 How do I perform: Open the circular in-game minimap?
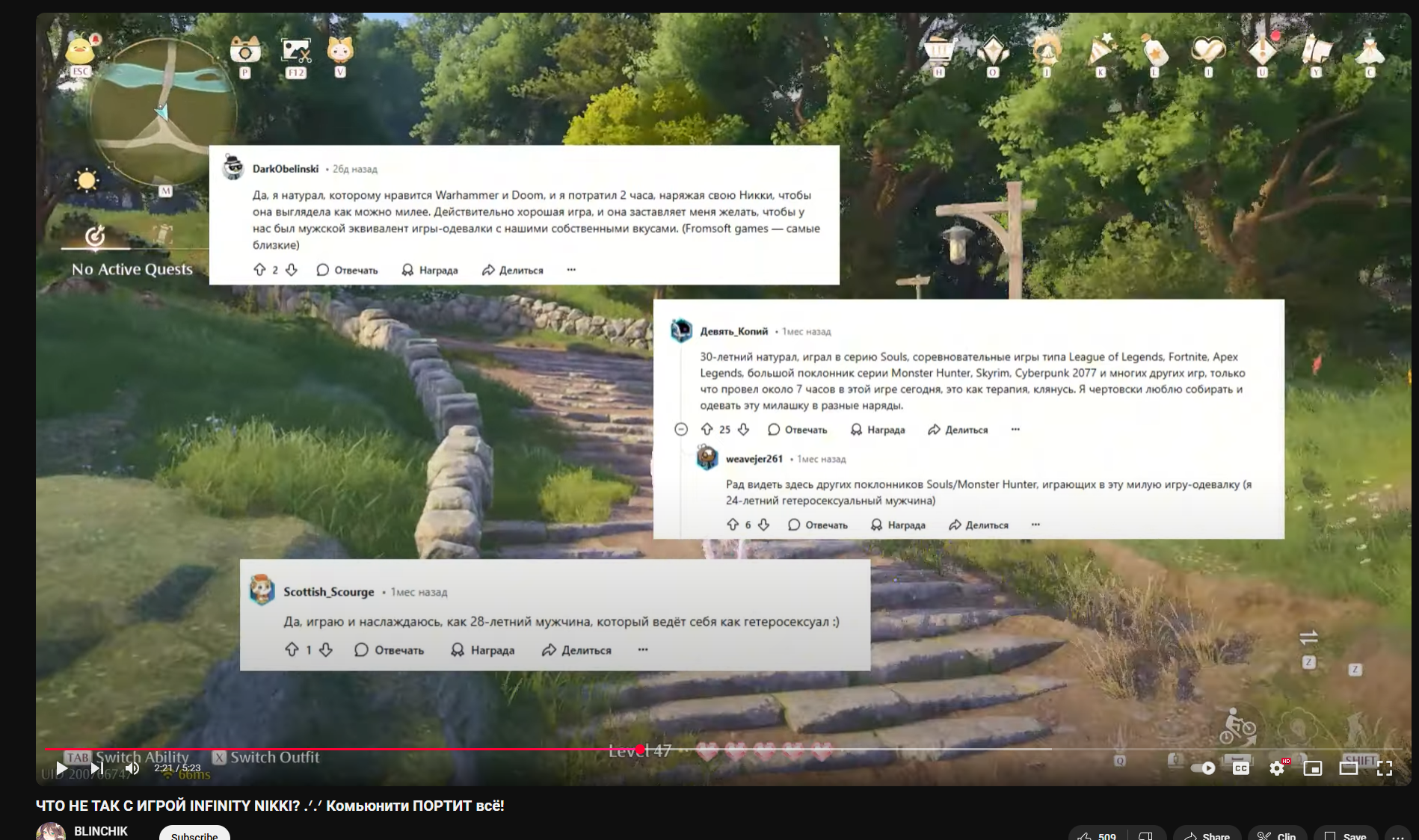(x=163, y=111)
